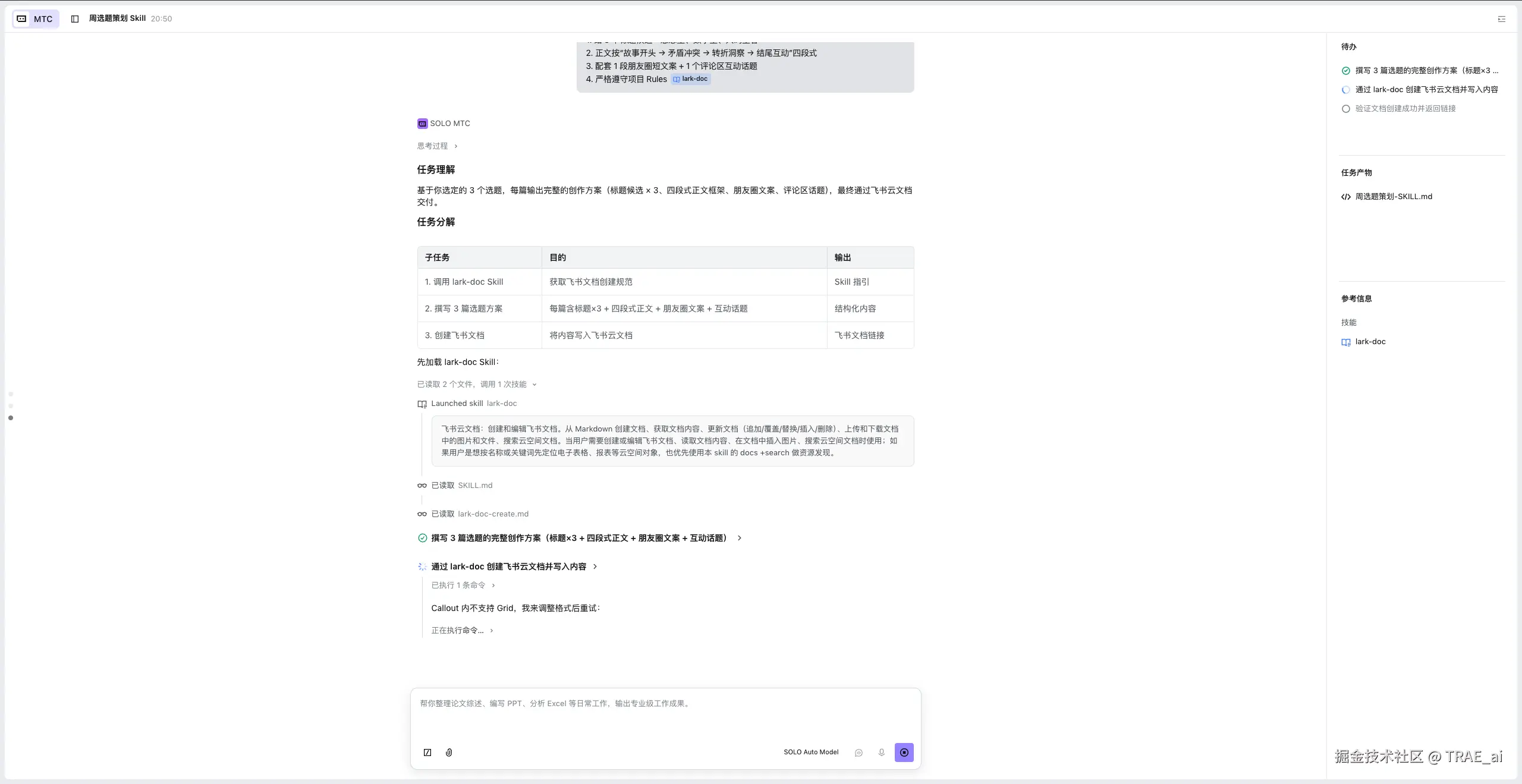This screenshot has height=784, width=1522.
Task: Click the 子任务 column header
Action: point(479,257)
